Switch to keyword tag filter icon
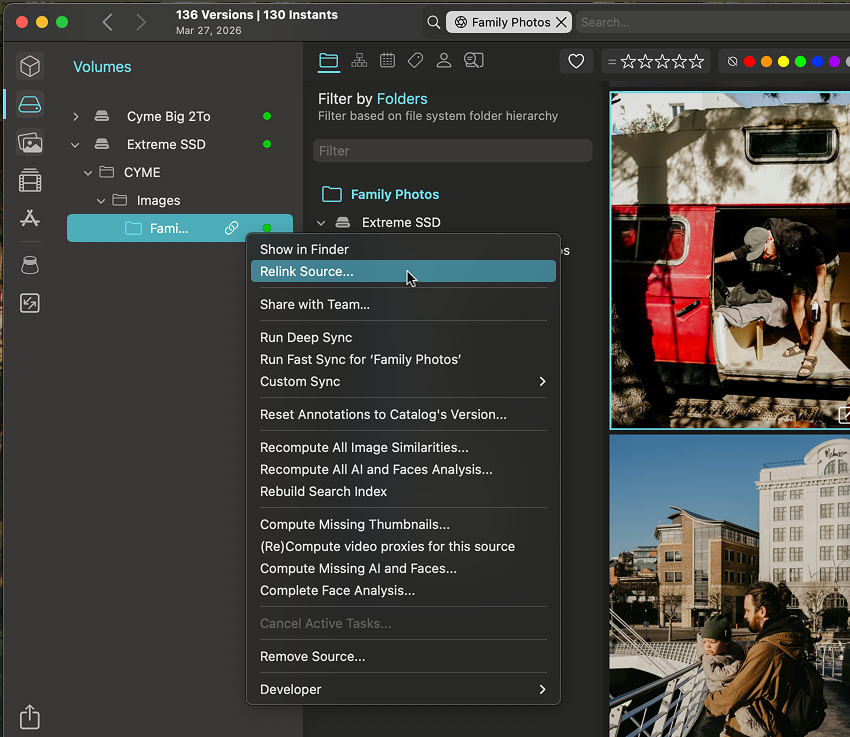This screenshot has height=737, width=850. (x=415, y=61)
